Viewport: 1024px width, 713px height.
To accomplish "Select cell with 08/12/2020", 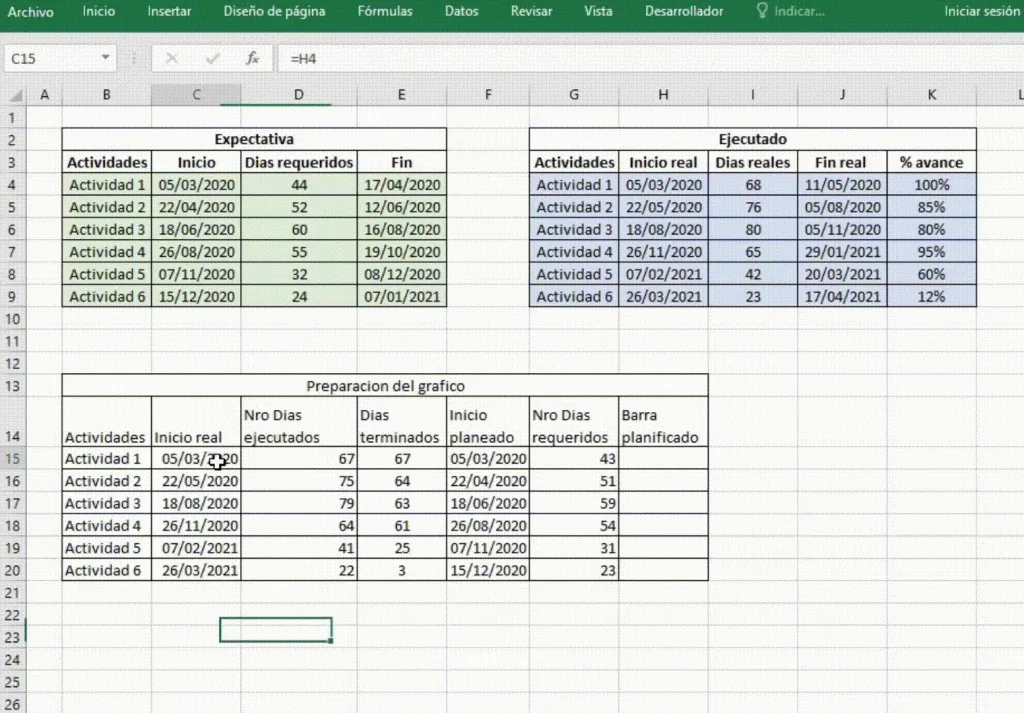I will click(x=402, y=274).
